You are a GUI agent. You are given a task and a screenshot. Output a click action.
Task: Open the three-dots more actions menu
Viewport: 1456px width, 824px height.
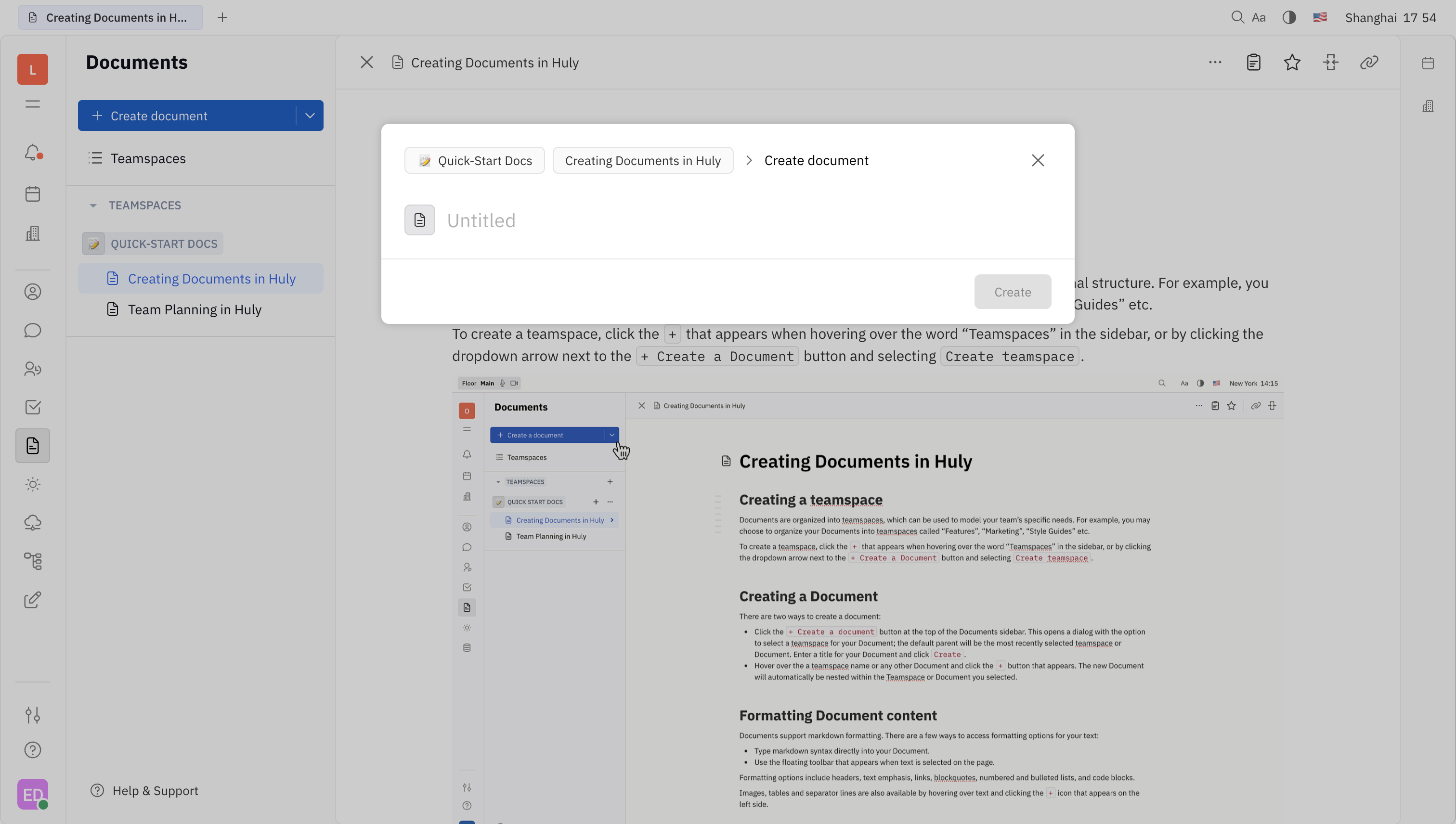[1215, 62]
